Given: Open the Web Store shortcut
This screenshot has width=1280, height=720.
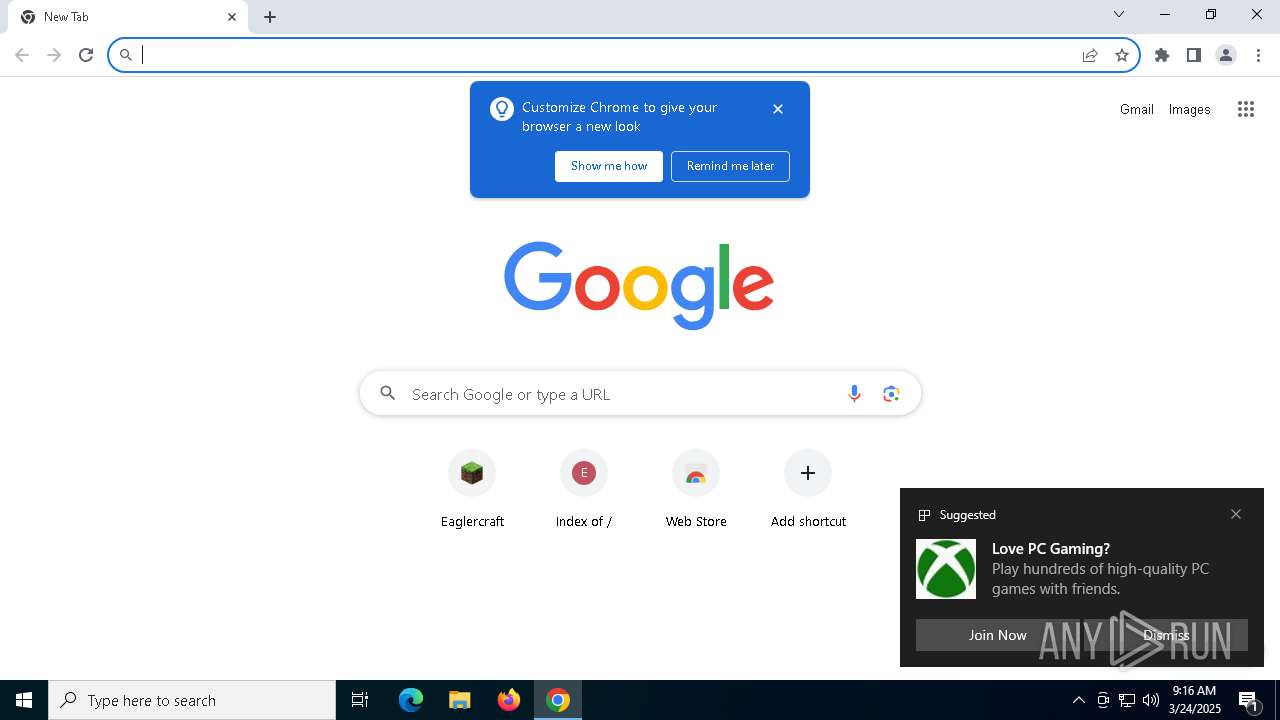Looking at the screenshot, I should [696, 491].
